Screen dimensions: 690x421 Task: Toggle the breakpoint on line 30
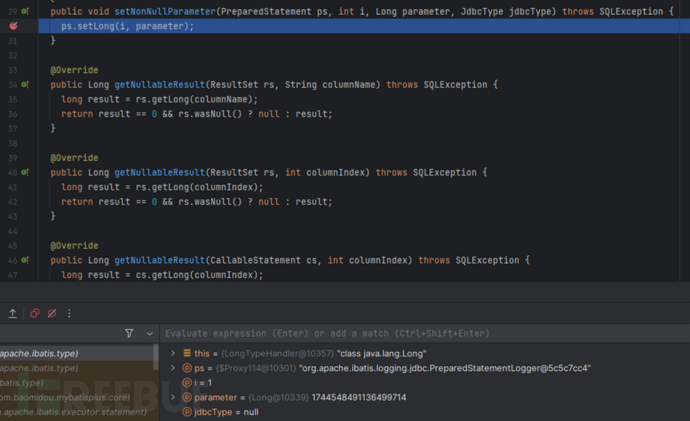[x=13, y=25]
